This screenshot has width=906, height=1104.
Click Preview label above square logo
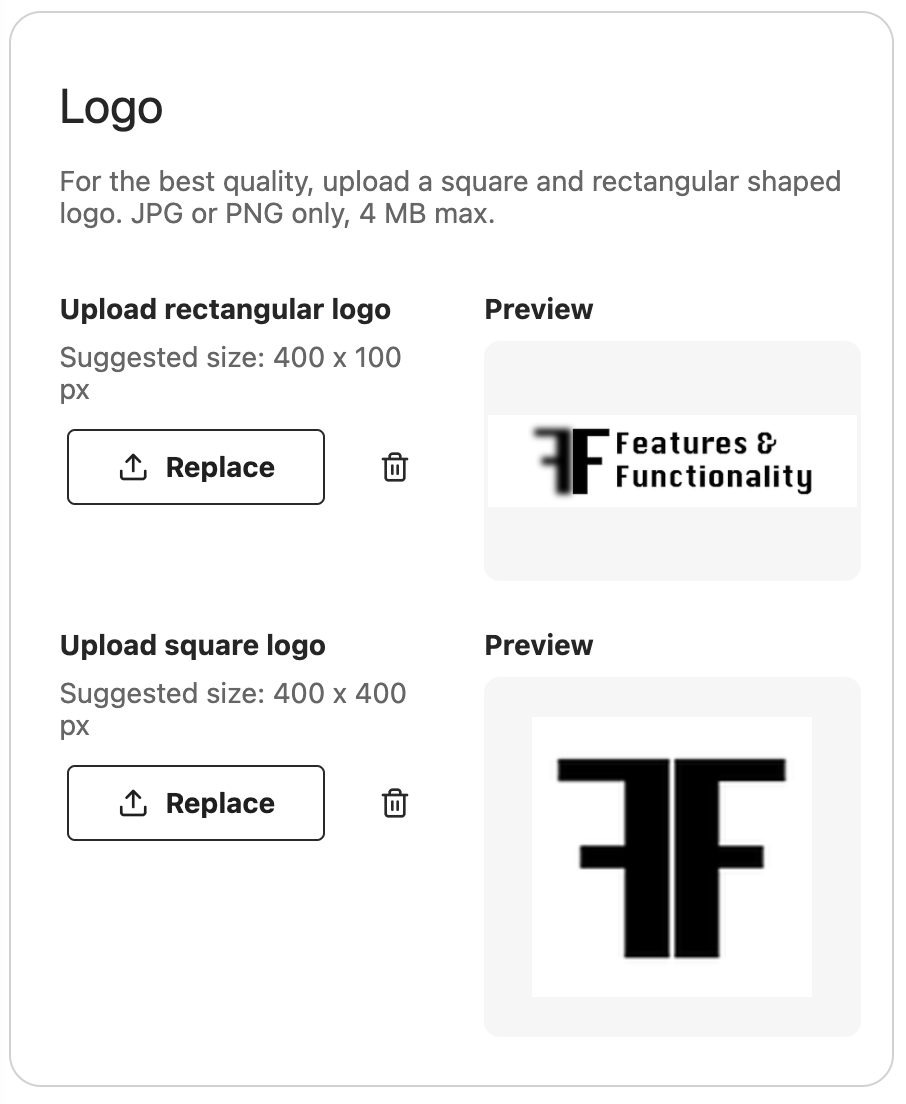(539, 646)
